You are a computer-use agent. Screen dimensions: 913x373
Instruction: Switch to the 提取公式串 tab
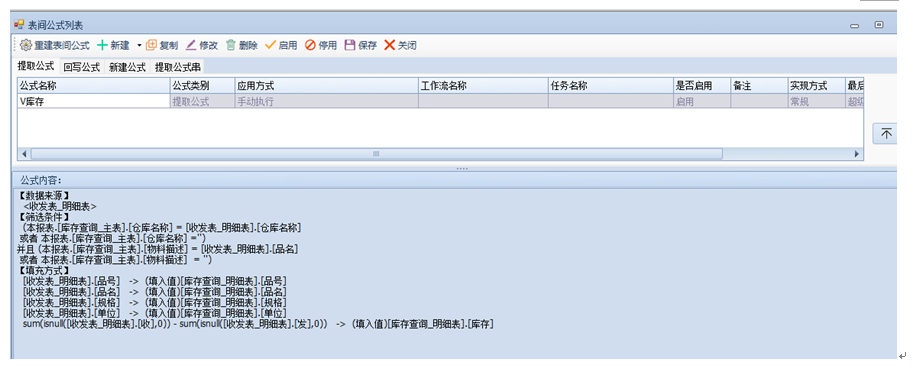(178, 67)
